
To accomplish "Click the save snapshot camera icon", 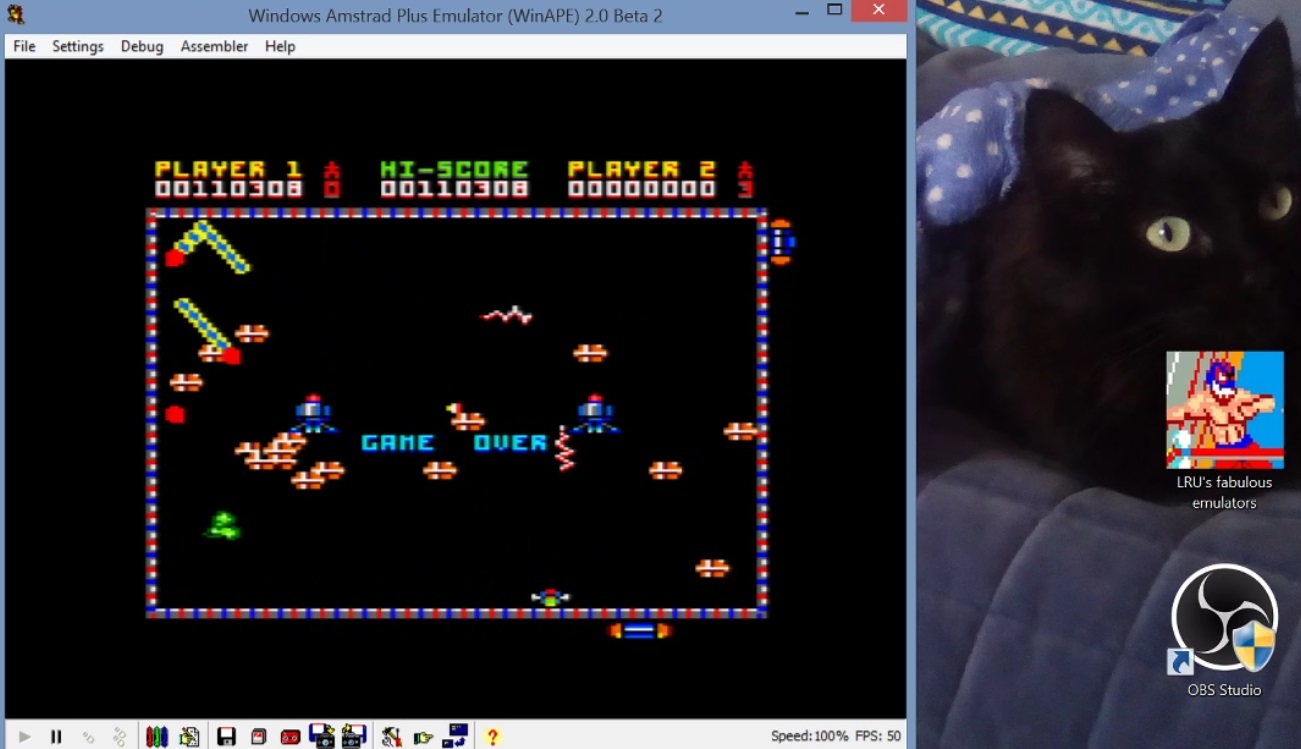I will [354, 736].
